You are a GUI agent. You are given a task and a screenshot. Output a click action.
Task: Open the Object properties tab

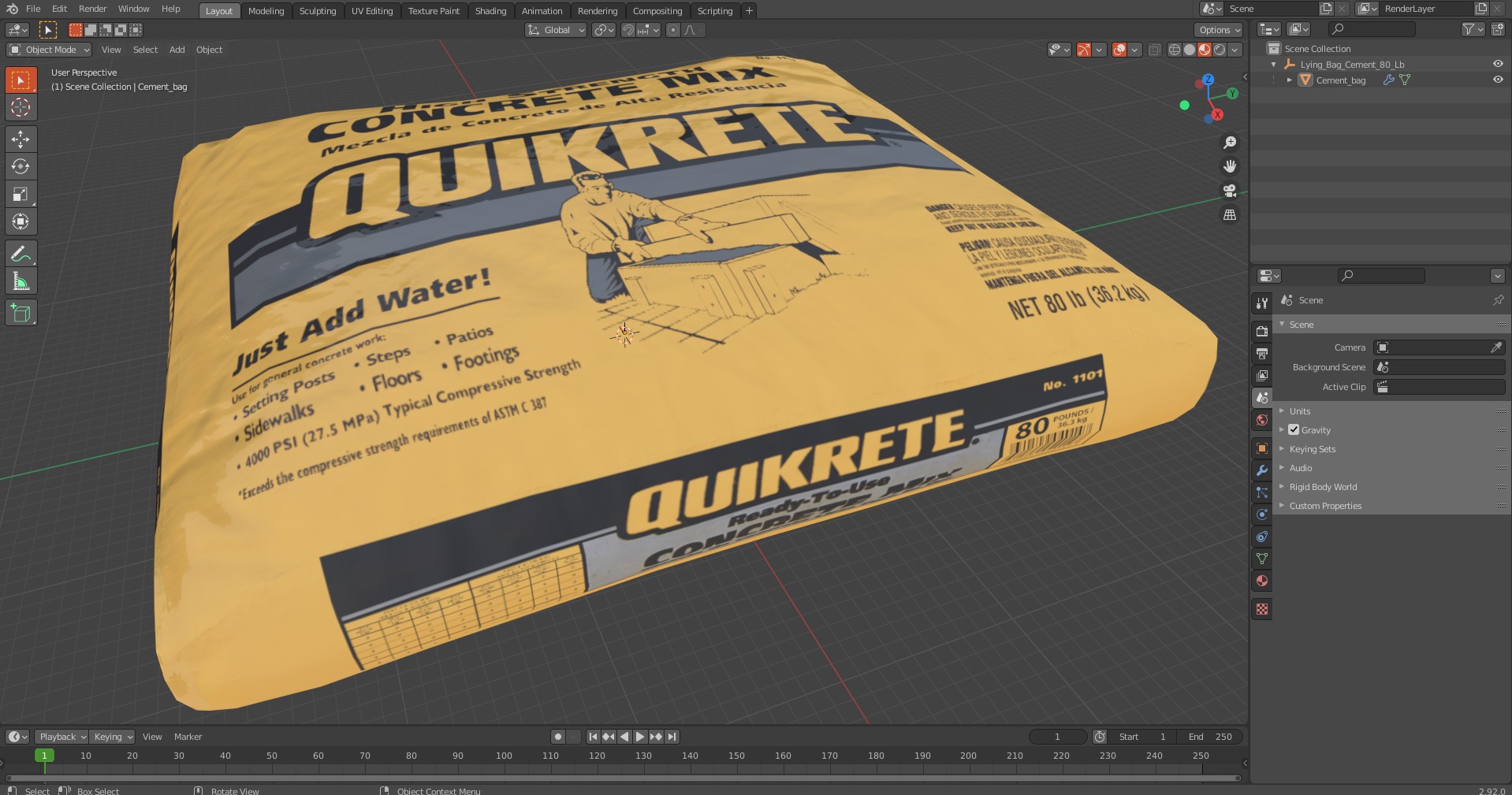1262,448
